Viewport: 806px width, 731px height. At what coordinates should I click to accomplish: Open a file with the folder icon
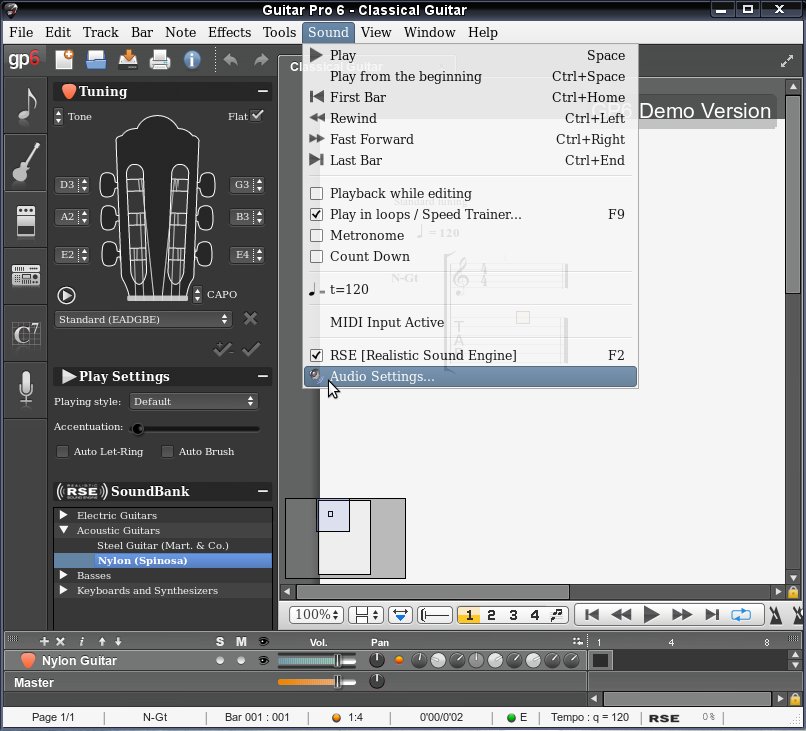click(96, 60)
